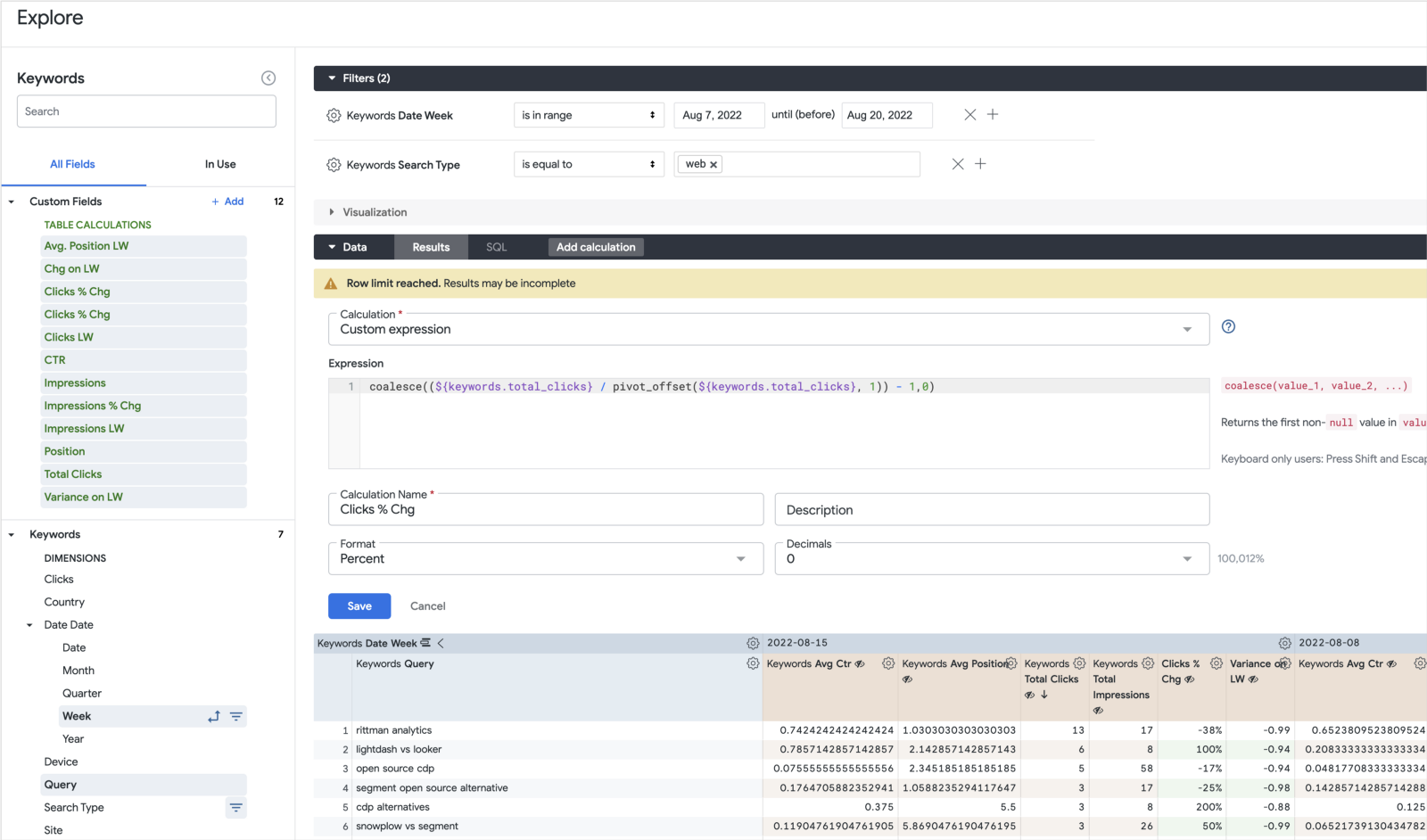1427x840 pixels.
Task: Collapse the Keywords field picker panel
Action: tap(268, 78)
